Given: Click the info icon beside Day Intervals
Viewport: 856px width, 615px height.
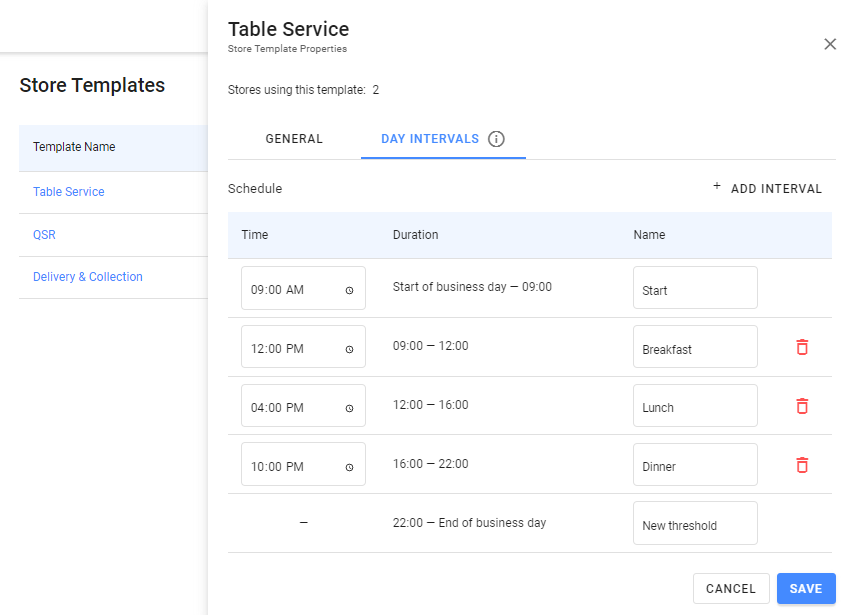Looking at the screenshot, I should 496,139.
